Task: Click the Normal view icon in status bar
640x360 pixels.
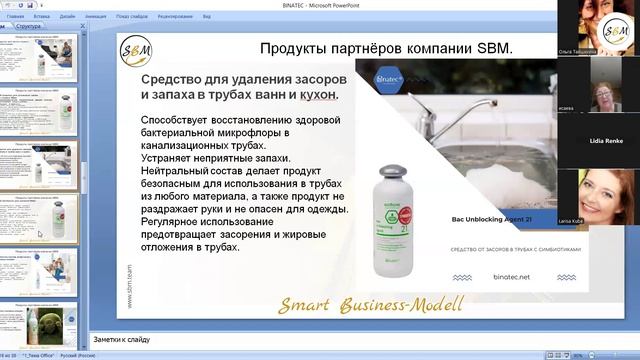Action: pos(550,356)
